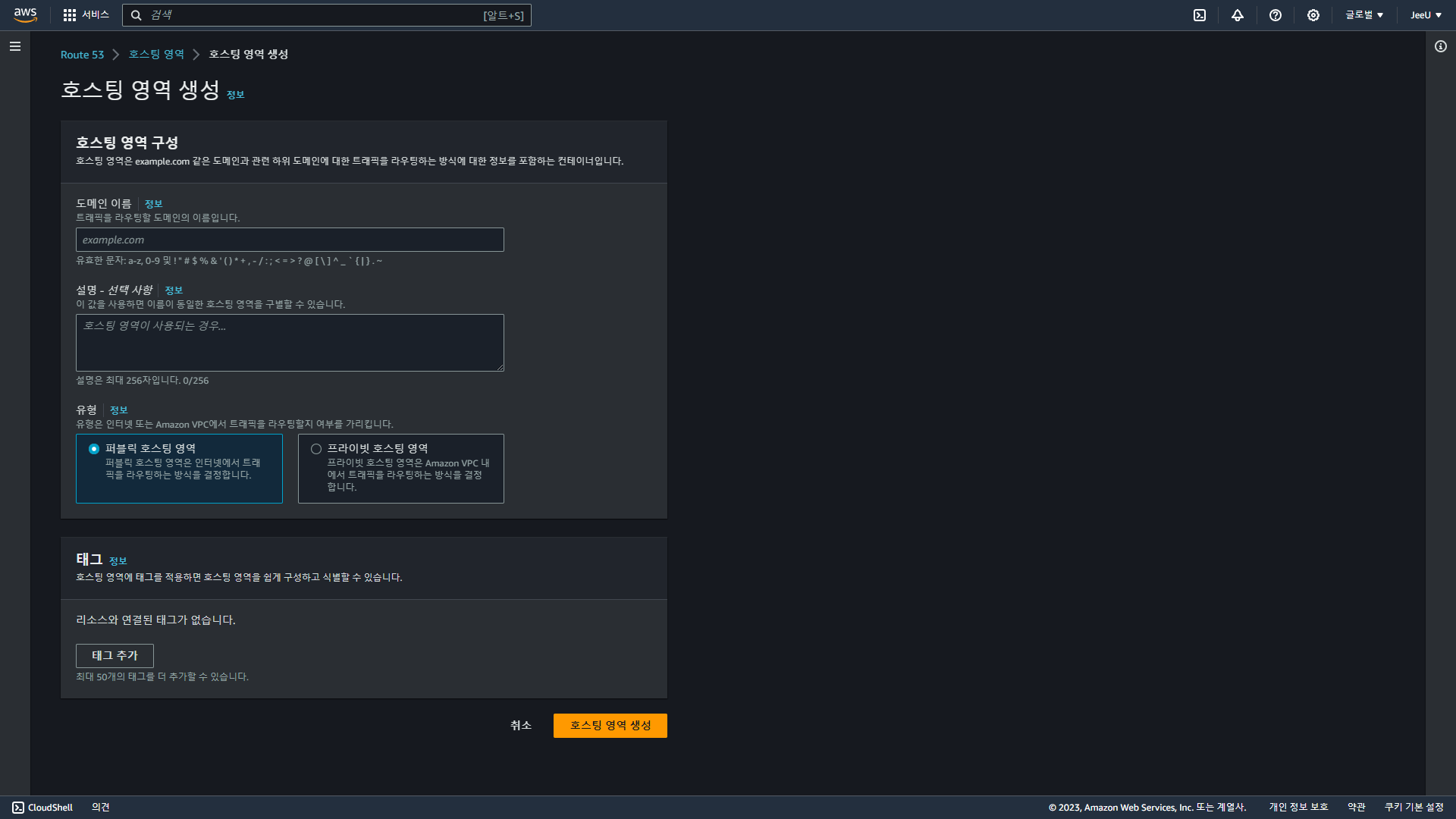
Task: Click the orange create hosting zone button
Action: [x=610, y=726]
